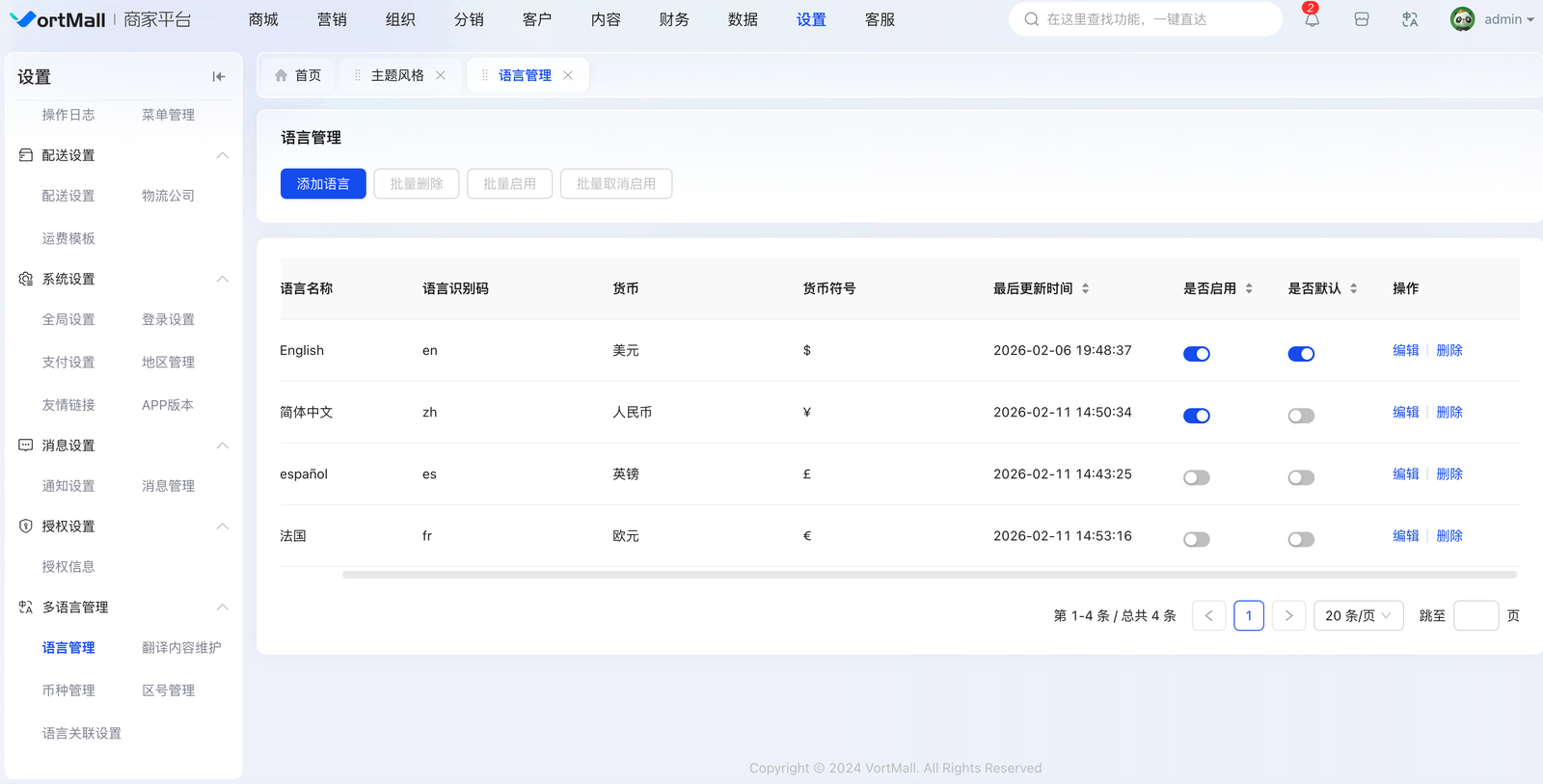The image size is (1543, 784).
Task: Open the 营销 top menu
Action: click(332, 19)
